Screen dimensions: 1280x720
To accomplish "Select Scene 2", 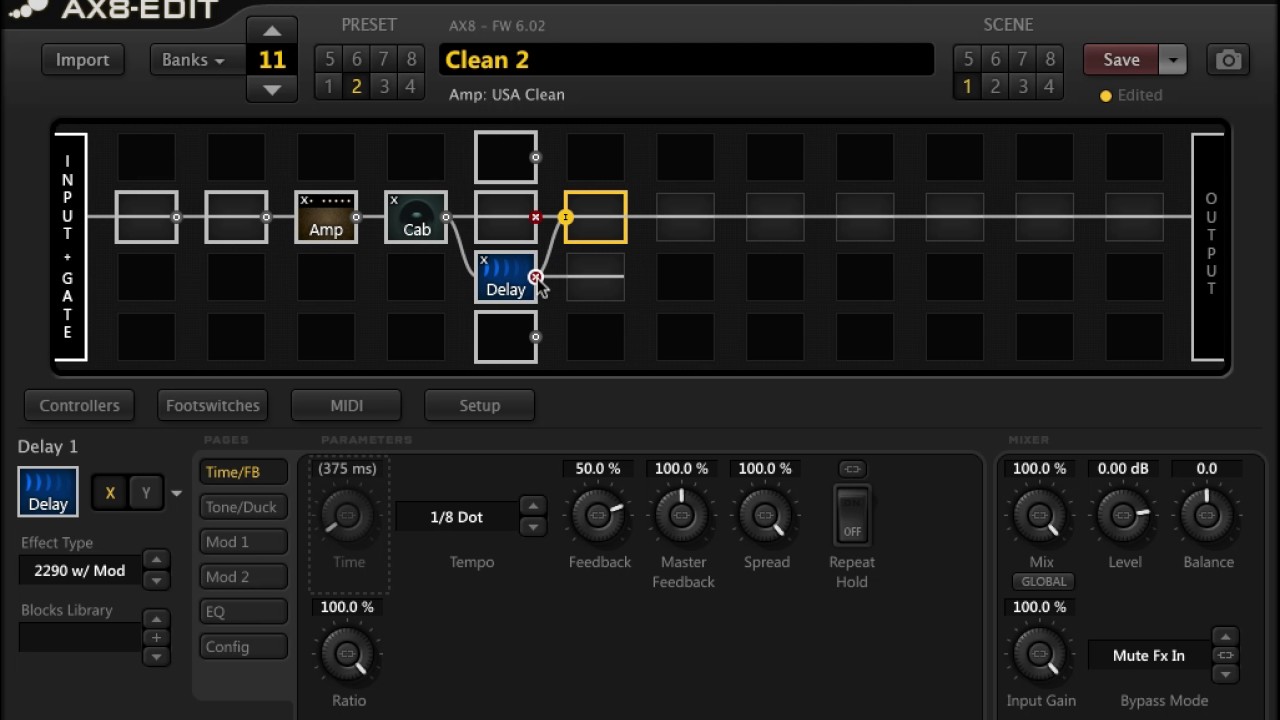I will pyautogui.click(x=995, y=86).
